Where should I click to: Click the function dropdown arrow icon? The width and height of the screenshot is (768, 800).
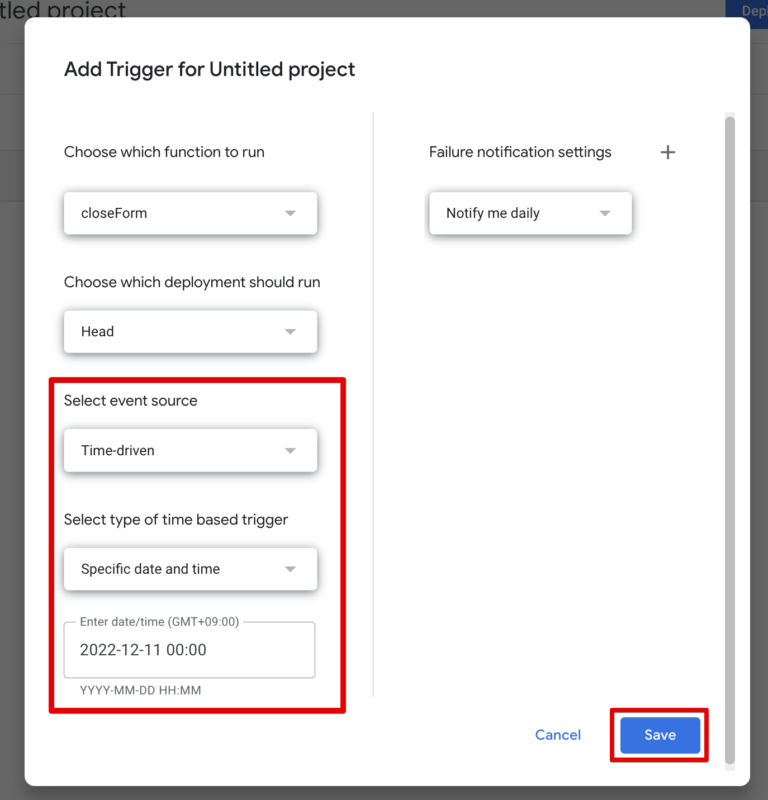(292, 213)
